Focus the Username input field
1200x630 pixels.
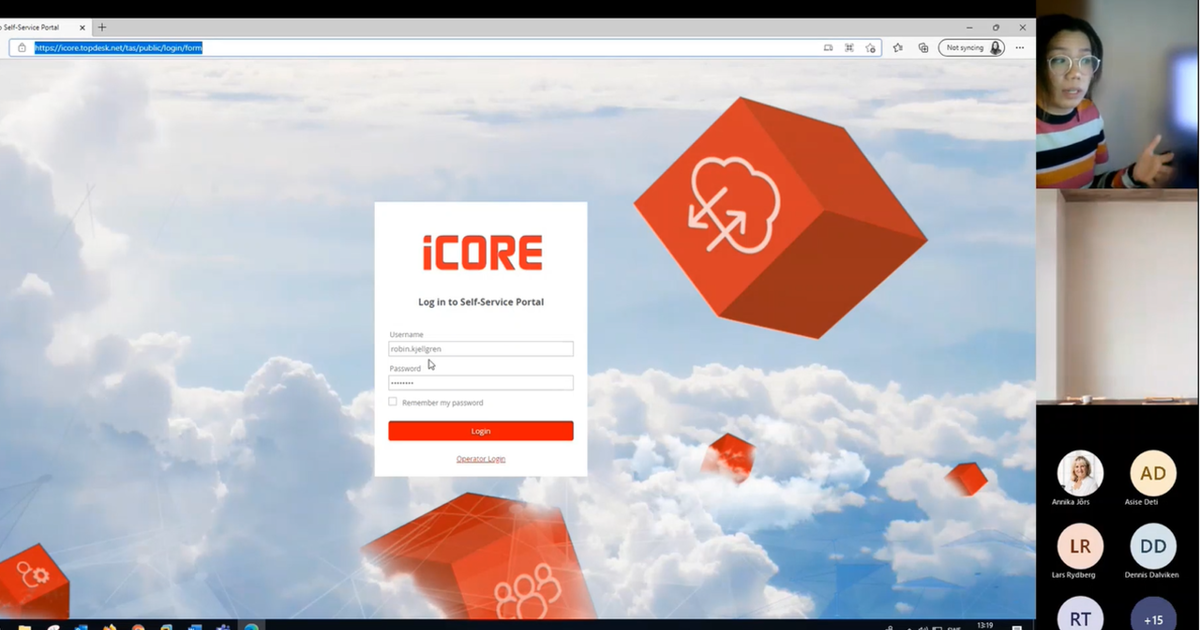(x=481, y=349)
